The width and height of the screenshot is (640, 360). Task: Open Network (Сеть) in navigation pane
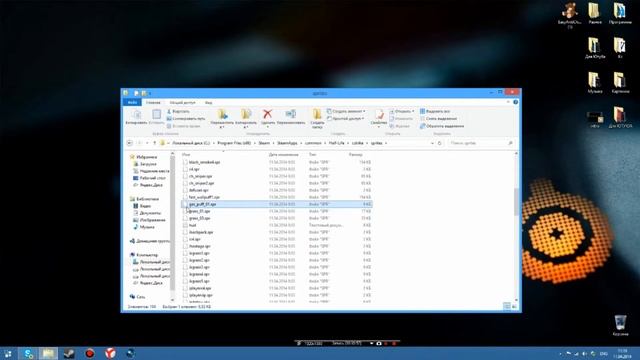(138, 297)
